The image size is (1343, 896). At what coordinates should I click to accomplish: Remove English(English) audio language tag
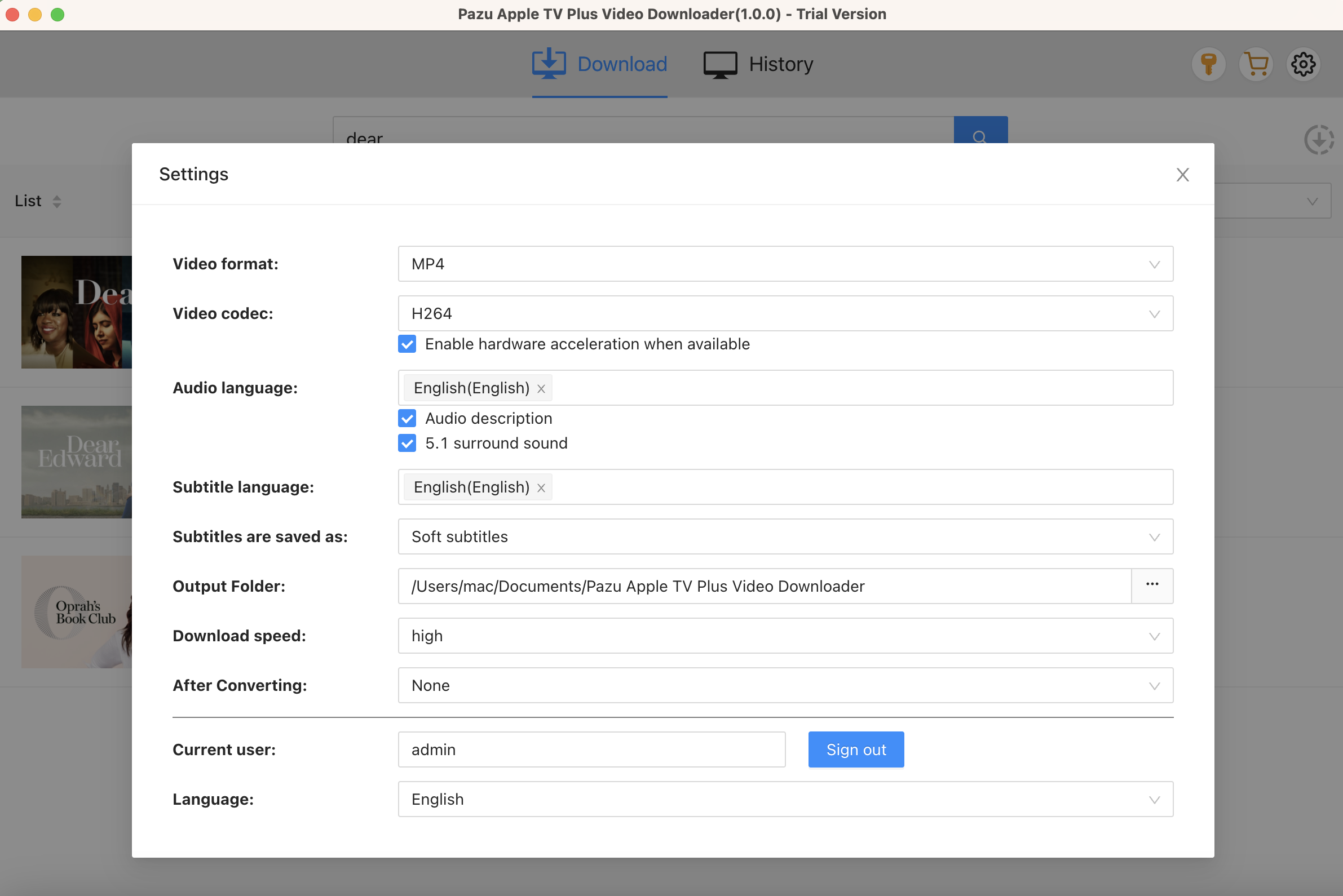541,389
